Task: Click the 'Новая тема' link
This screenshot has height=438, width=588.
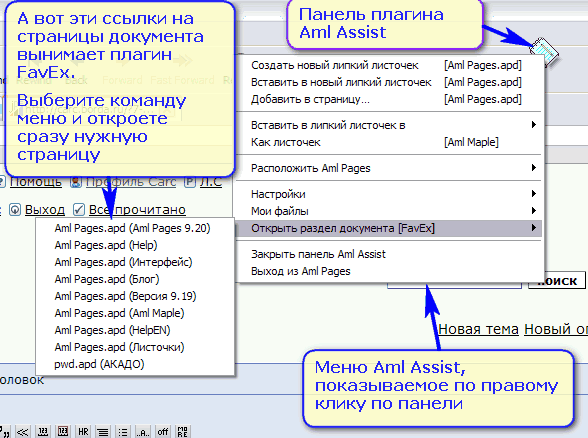Action: tap(478, 329)
